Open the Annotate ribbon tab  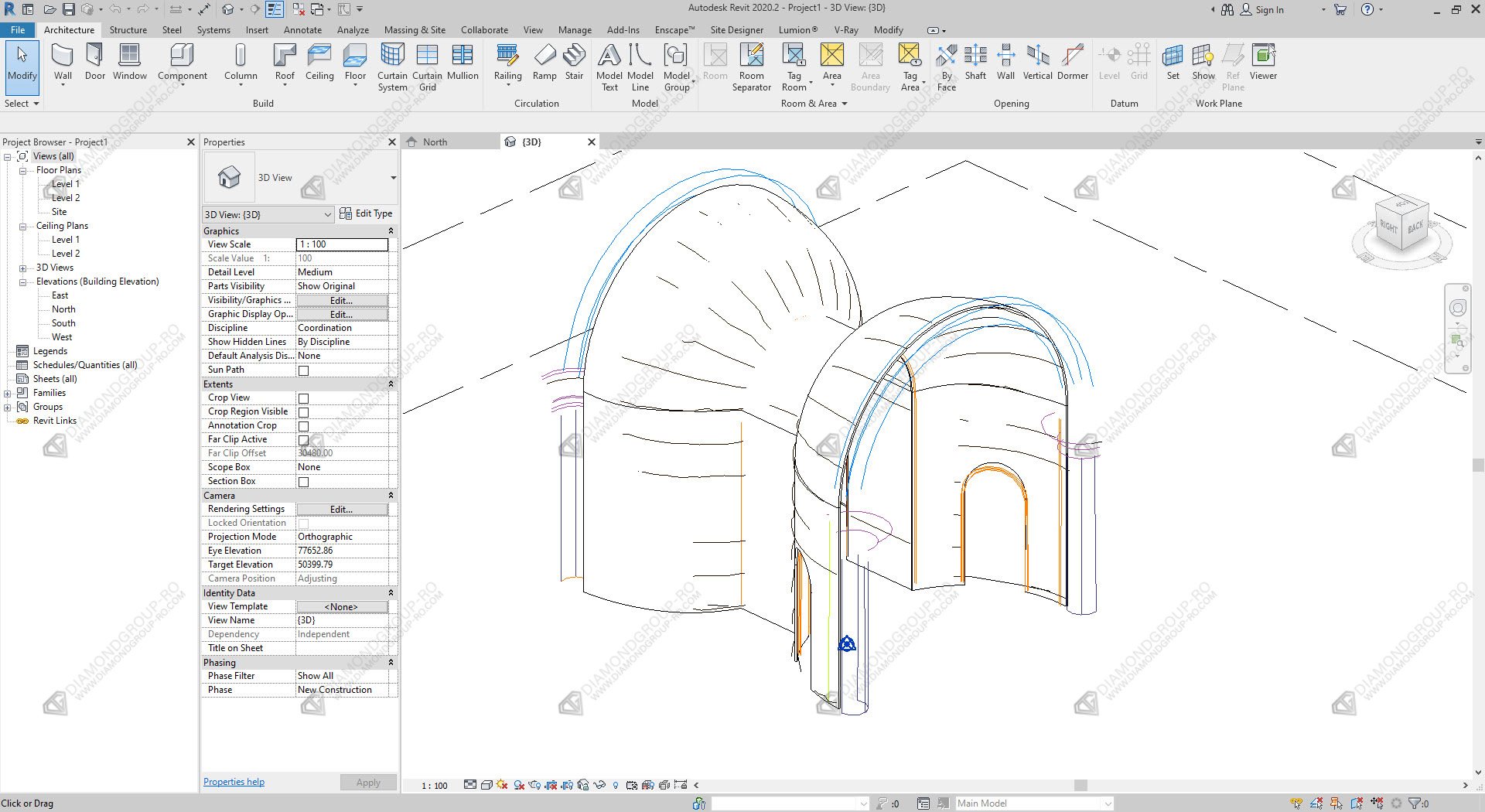pyautogui.click(x=302, y=30)
